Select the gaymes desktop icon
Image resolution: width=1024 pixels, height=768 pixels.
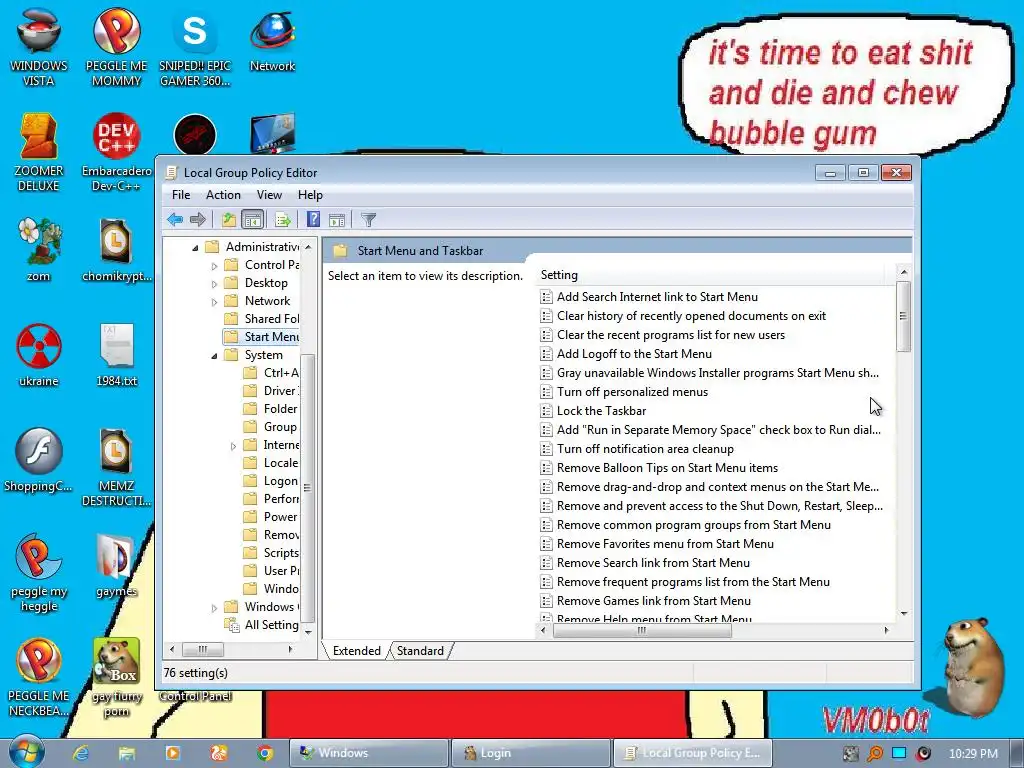pyautogui.click(x=116, y=566)
